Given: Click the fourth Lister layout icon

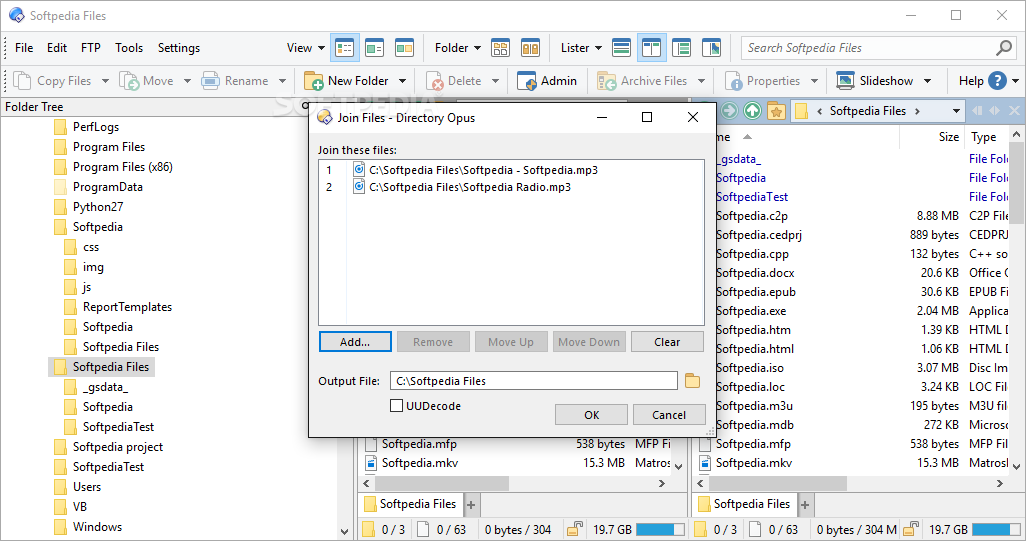Looking at the screenshot, I should point(711,48).
